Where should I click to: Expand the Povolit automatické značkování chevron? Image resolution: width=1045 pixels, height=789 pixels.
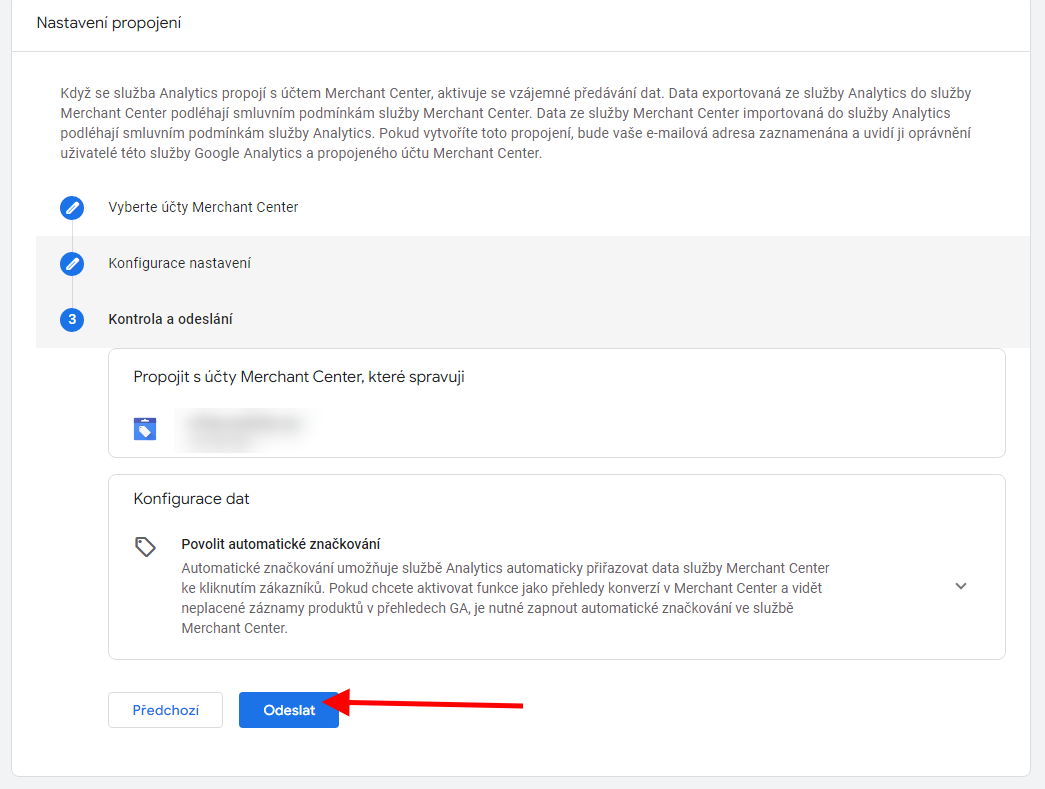tap(960, 586)
